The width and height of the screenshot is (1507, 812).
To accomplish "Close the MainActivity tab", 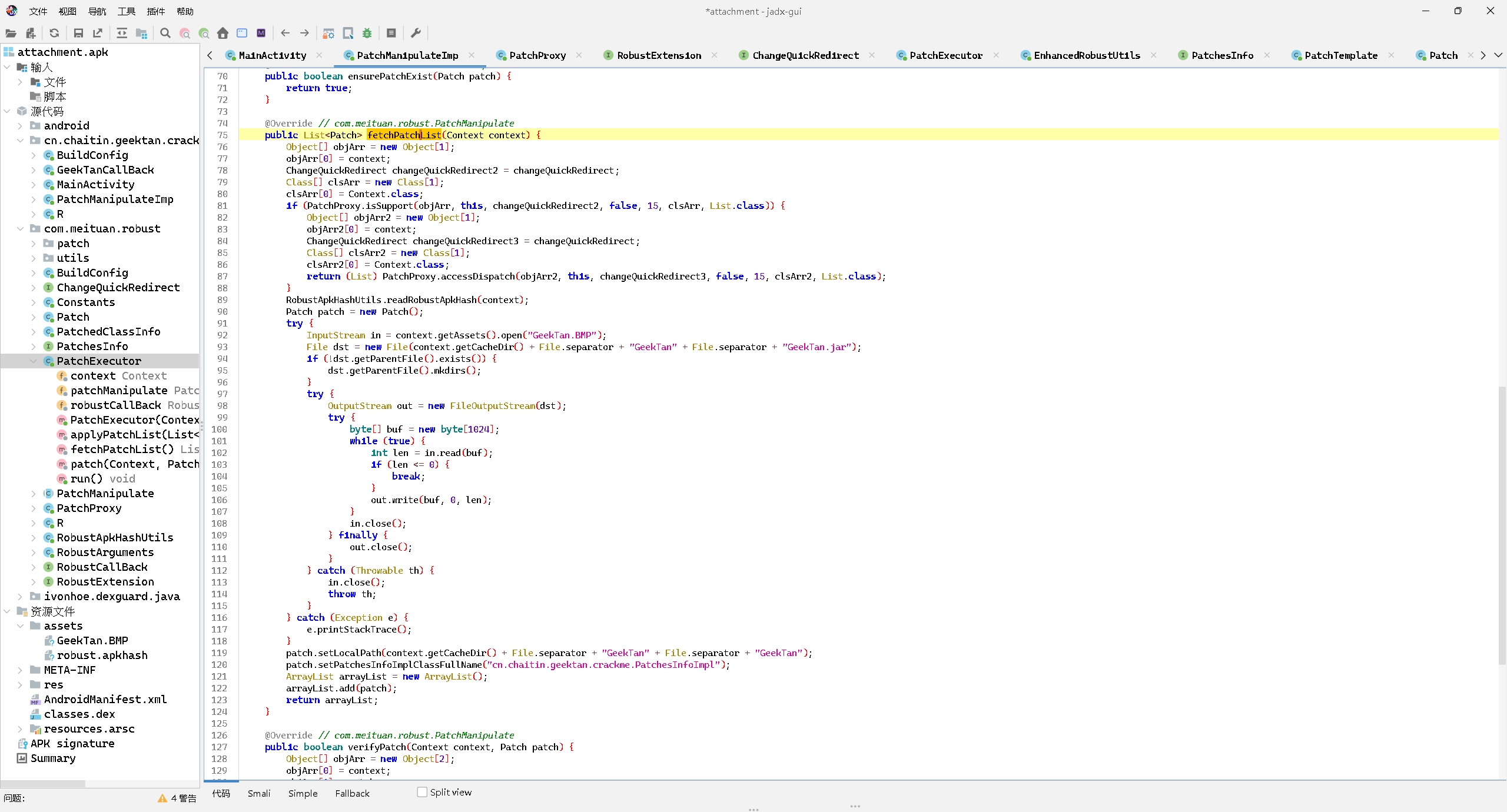I will [x=320, y=55].
